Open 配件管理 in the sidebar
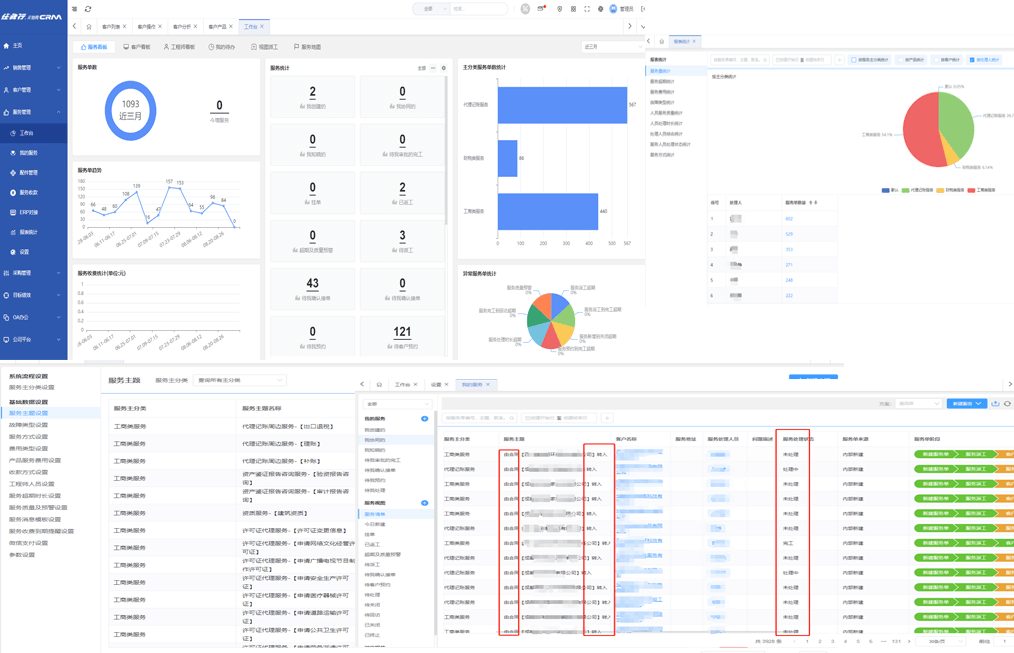This screenshot has width=1014, height=653. tap(28, 173)
